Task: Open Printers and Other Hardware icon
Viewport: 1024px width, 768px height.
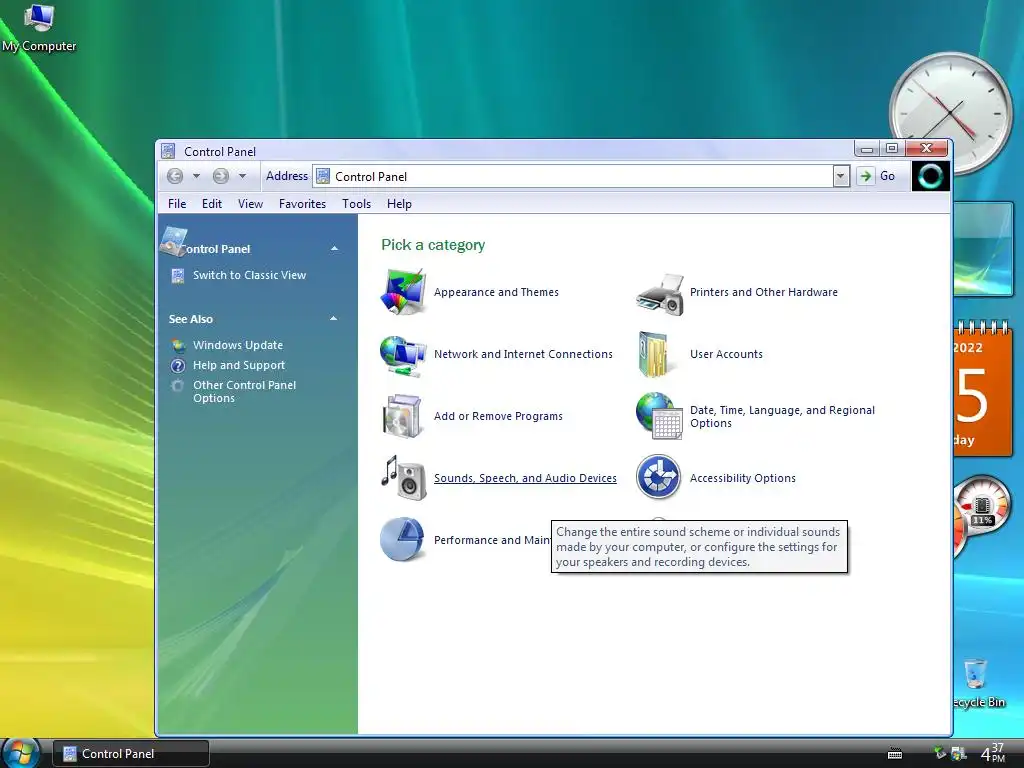Action: (x=660, y=295)
